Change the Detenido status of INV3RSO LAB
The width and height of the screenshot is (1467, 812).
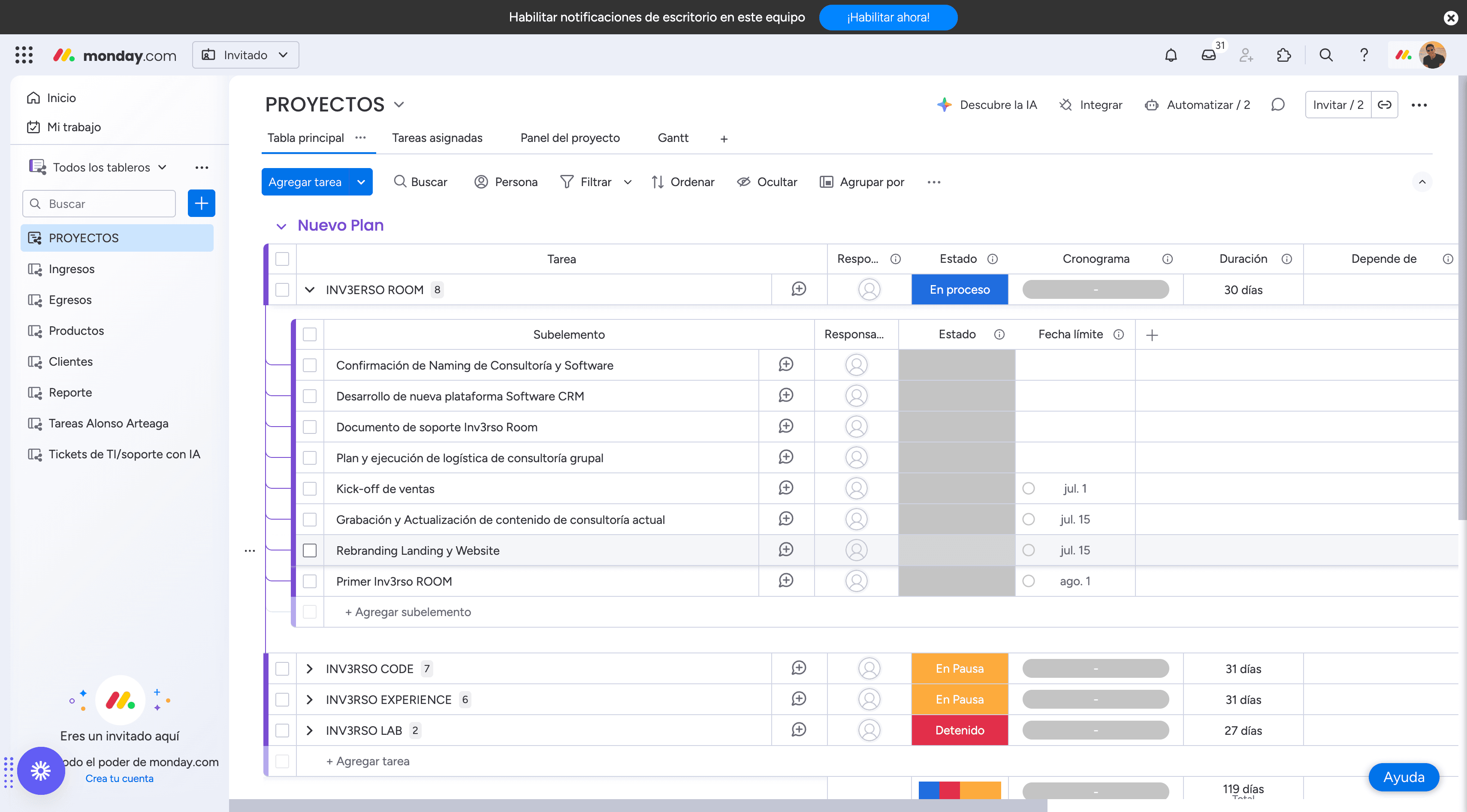coord(960,730)
